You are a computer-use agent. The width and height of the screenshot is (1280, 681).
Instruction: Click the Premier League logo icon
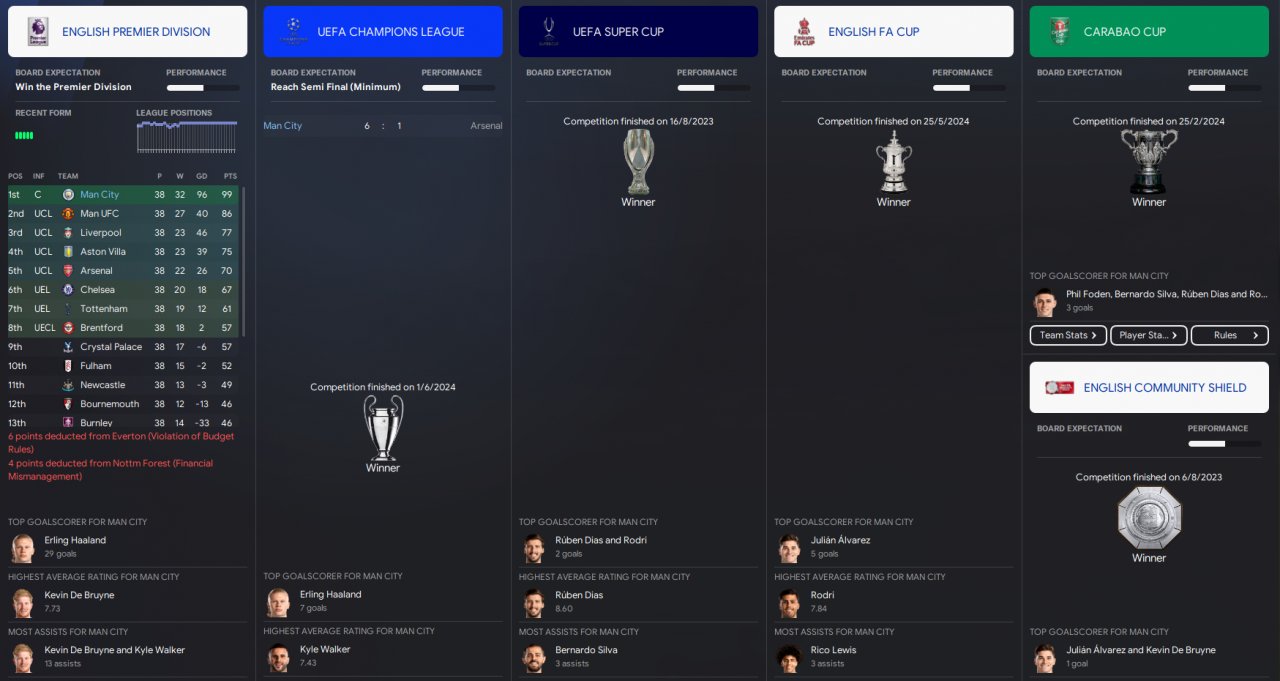point(38,31)
